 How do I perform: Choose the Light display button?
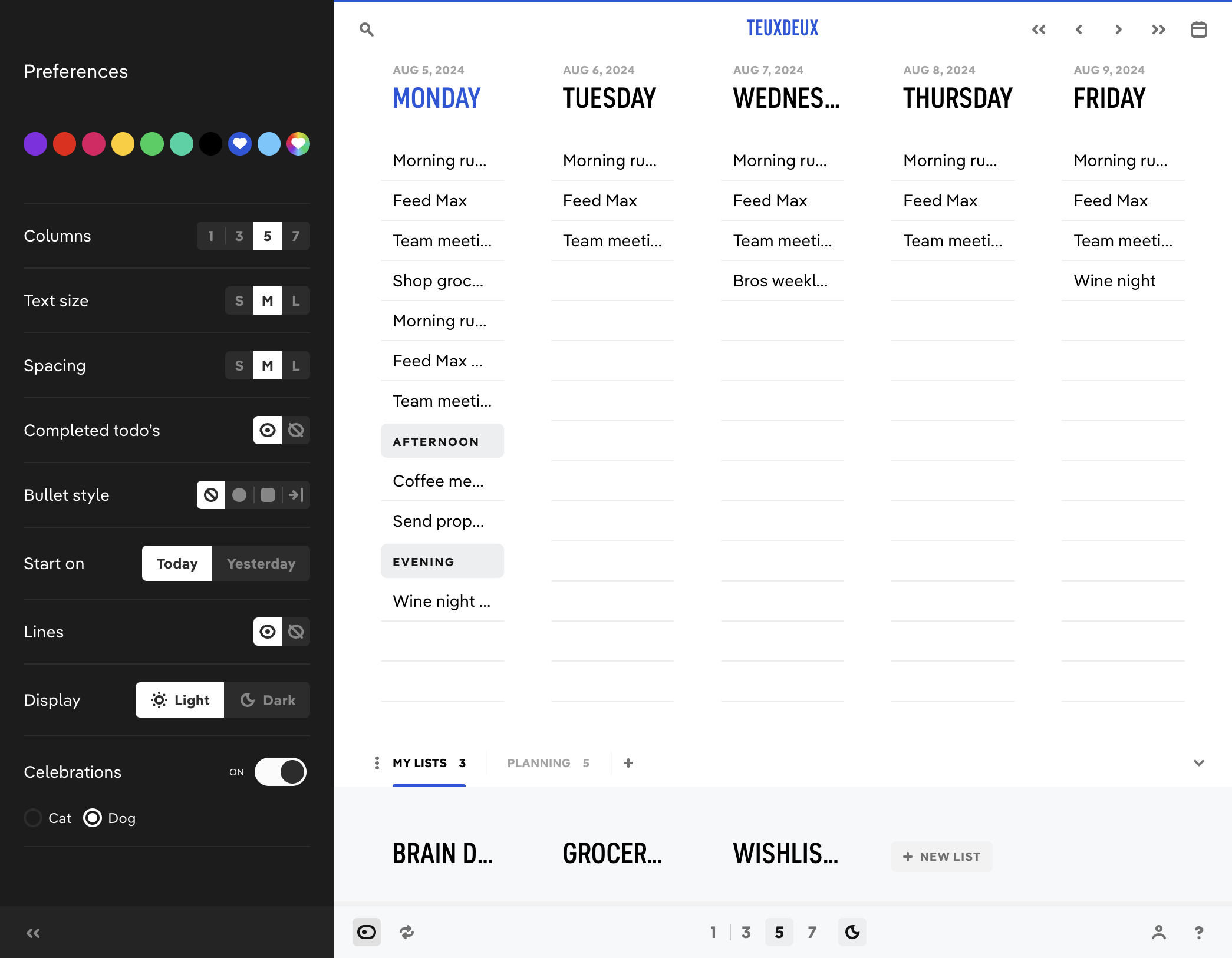(x=180, y=700)
